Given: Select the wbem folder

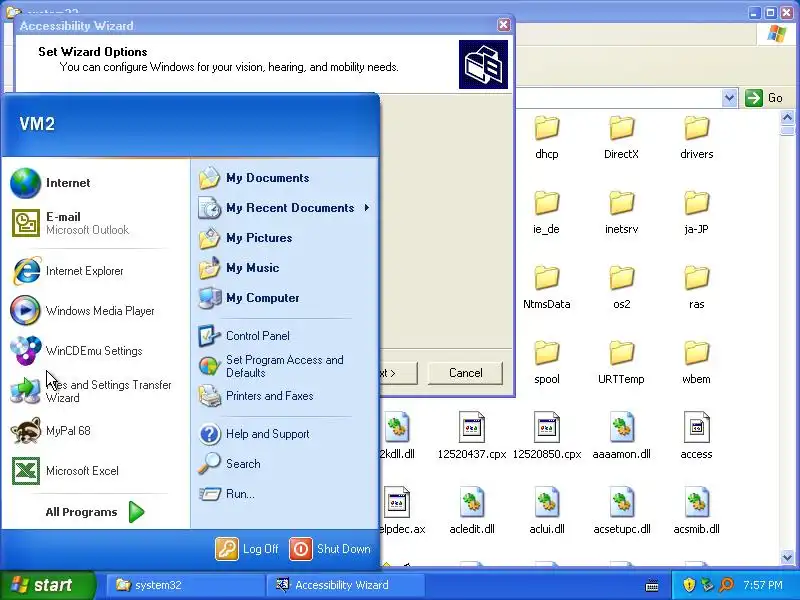Looking at the screenshot, I should point(696,363).
